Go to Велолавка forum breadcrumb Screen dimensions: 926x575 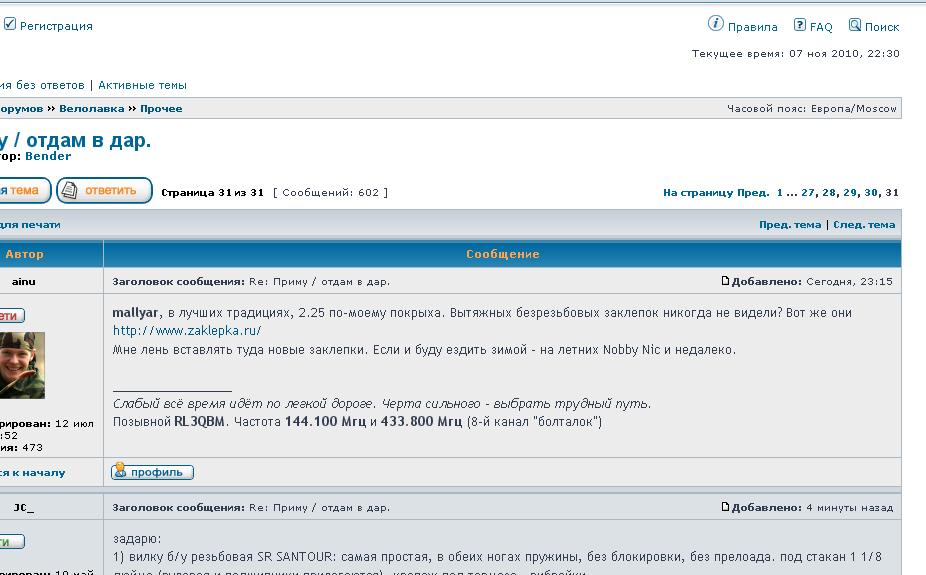tap(91, 109)
